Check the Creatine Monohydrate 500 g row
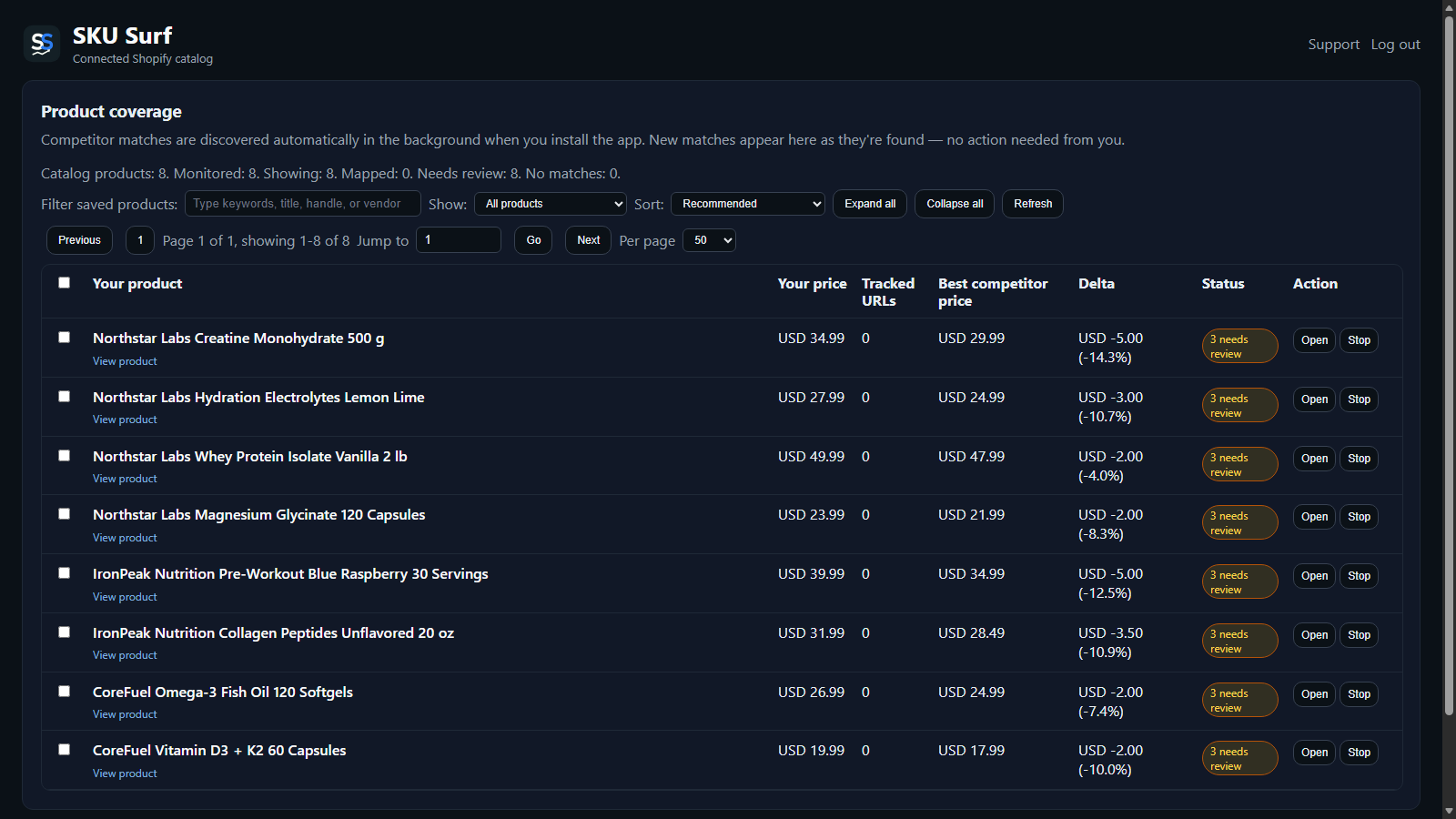This screenshot has width=1456, height=819. 65,338
